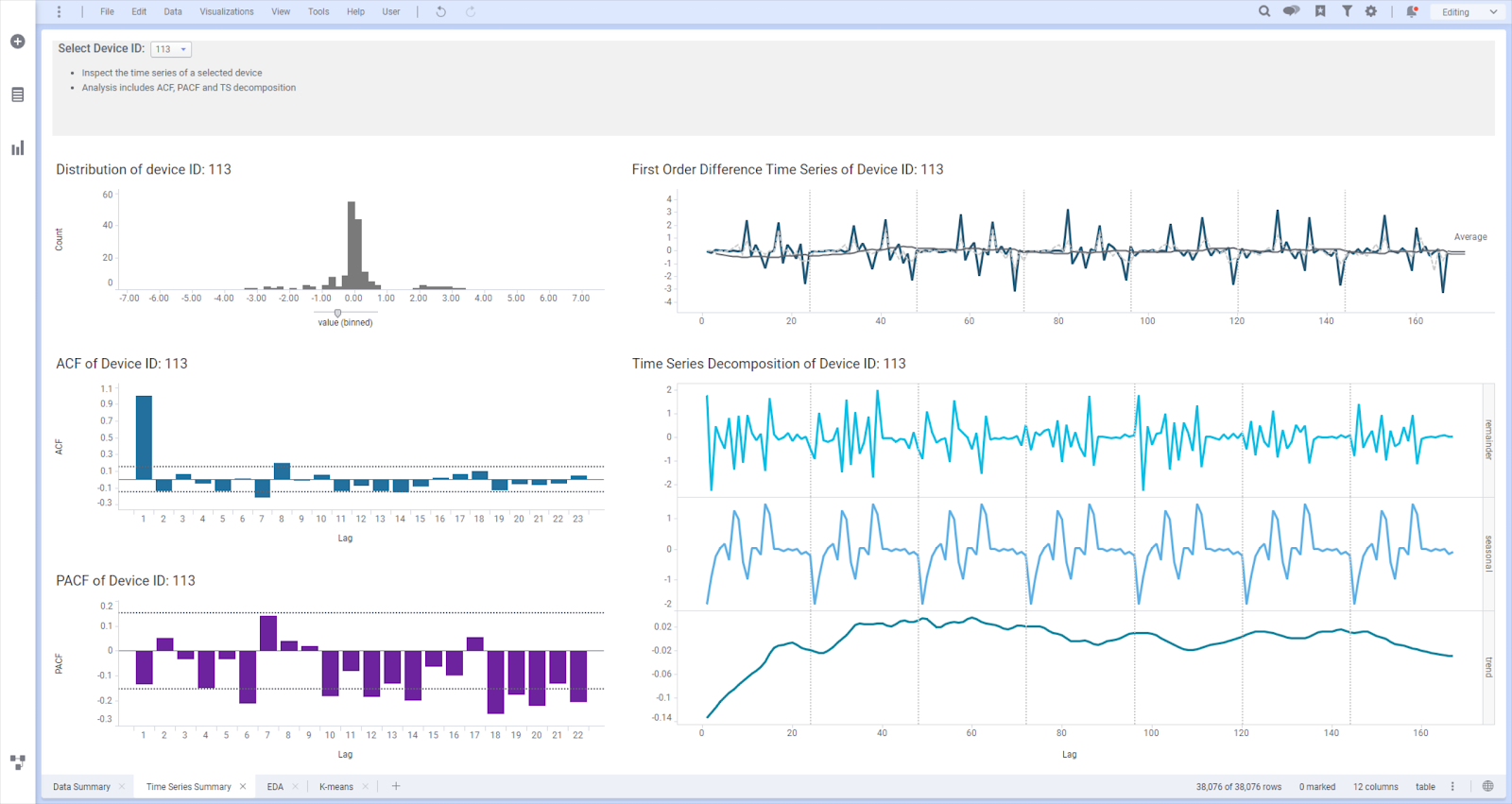Open the conversations speech bubble icon
Viewport: 1512px width, 804px height.
click(x=1291, y=11)
